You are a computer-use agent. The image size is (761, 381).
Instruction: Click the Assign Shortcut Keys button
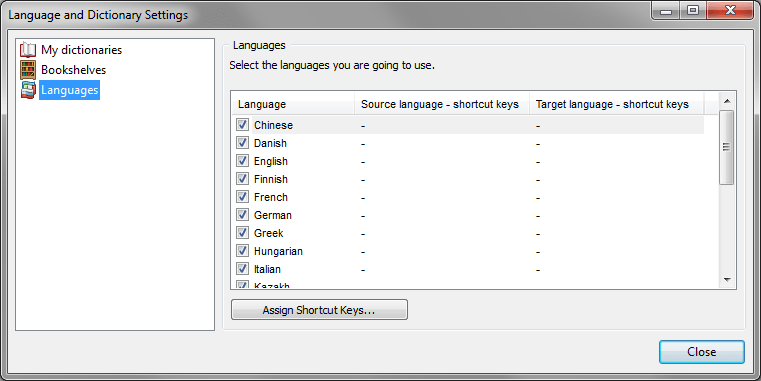319,310
